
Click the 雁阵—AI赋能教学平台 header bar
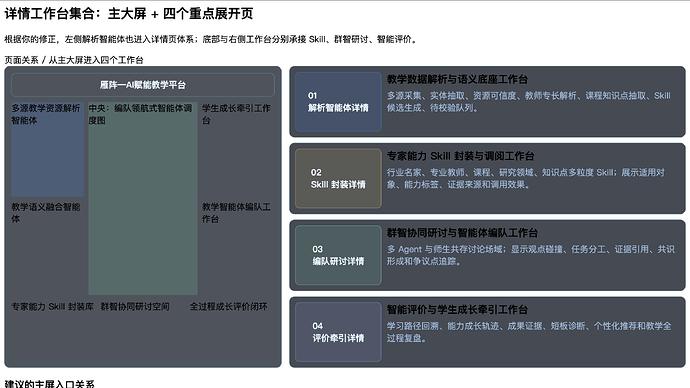[x=143, y=85]
